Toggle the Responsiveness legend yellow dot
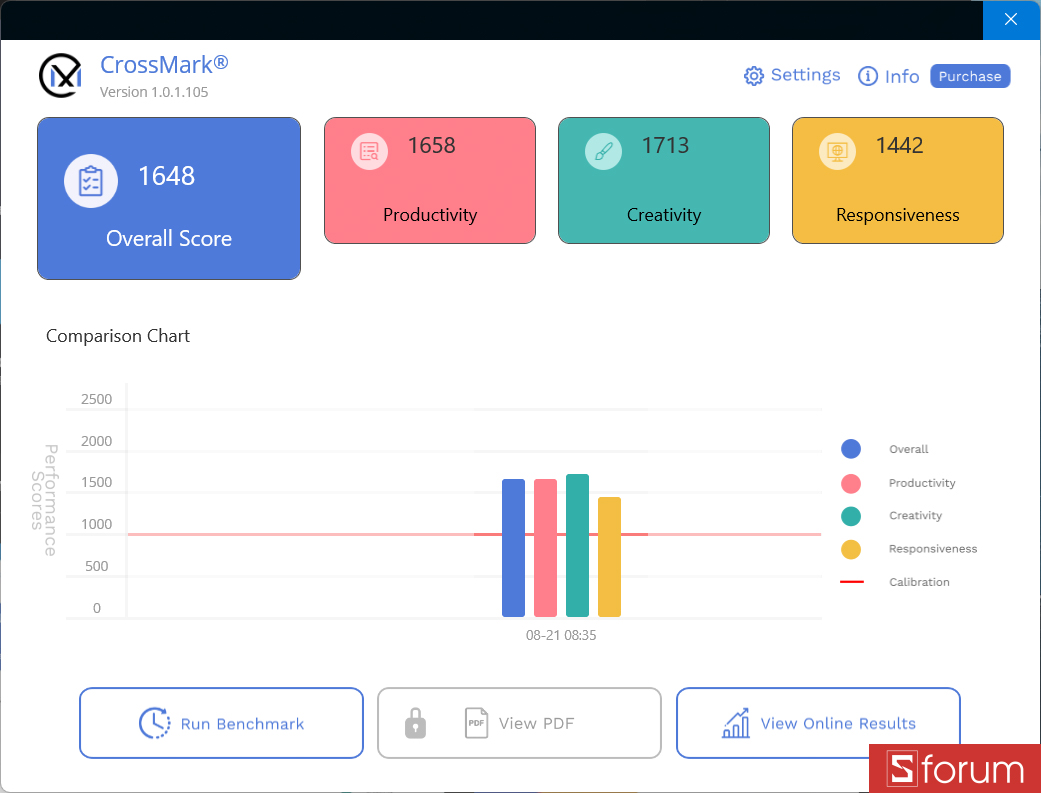Image resolution: width=1041 pixels, height=793 pixels. tap(850, 549)
